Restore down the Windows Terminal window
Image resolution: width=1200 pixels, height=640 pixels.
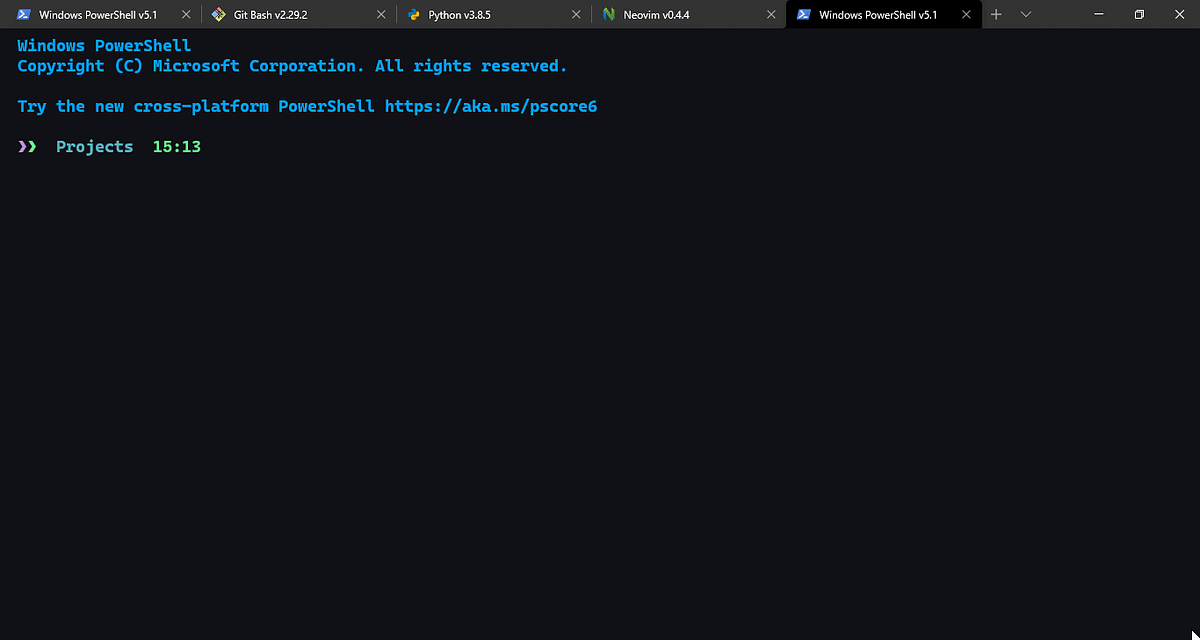[1138, 14]
